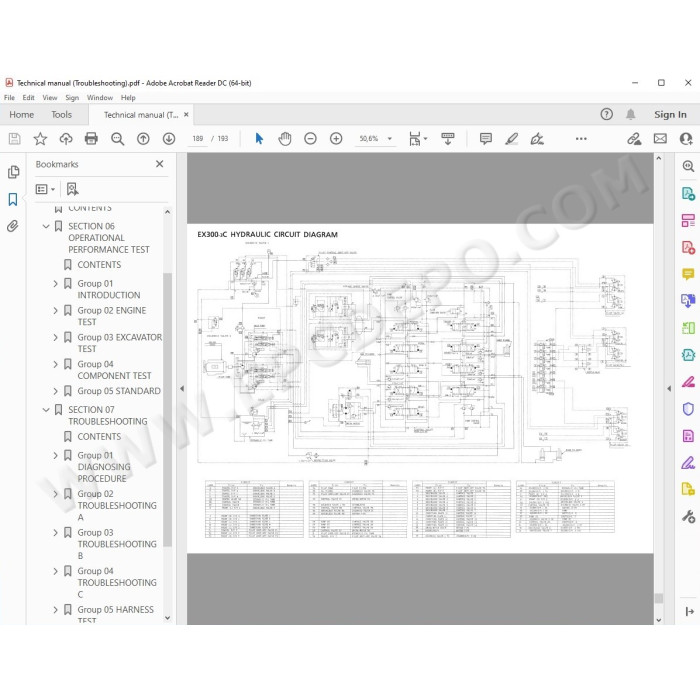This screenshot has height=700, width=700.
Task: Open the Sign document pen icon
Action: [537, 139]
